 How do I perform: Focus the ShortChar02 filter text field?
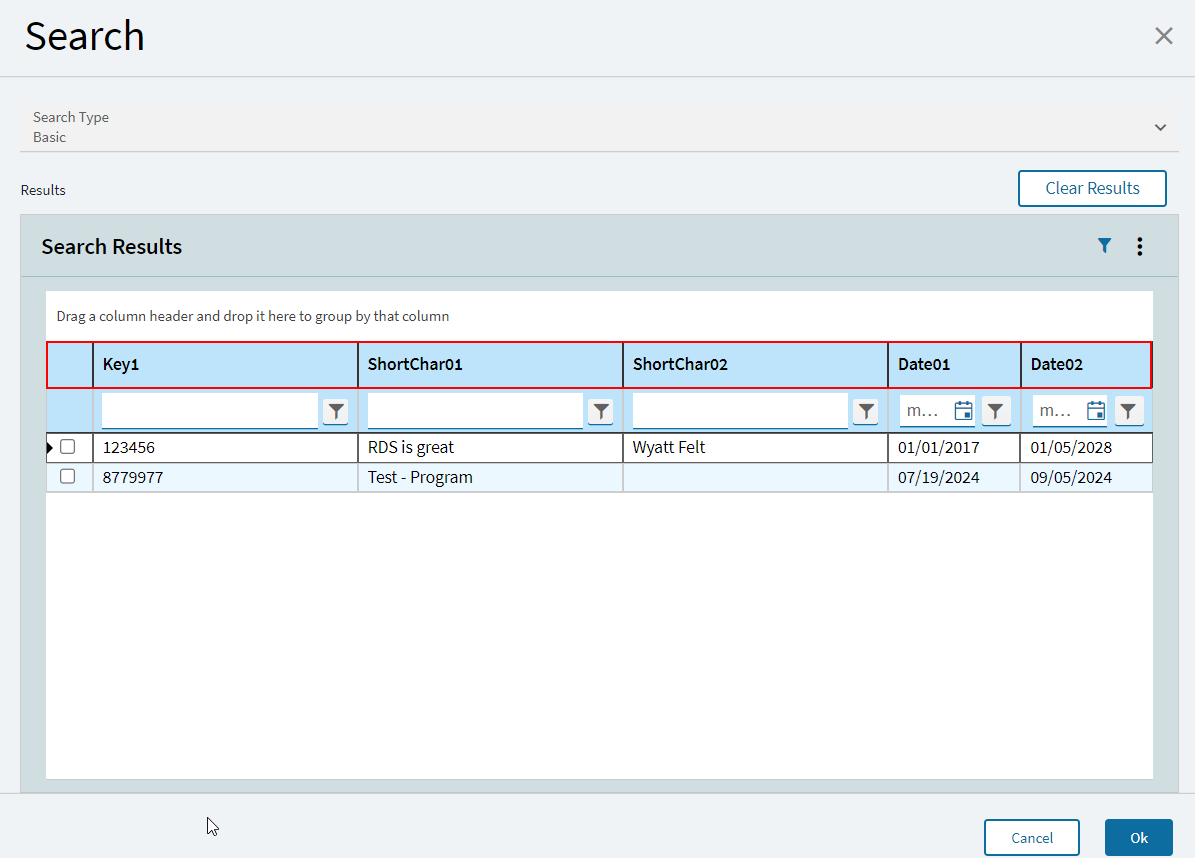739,410
